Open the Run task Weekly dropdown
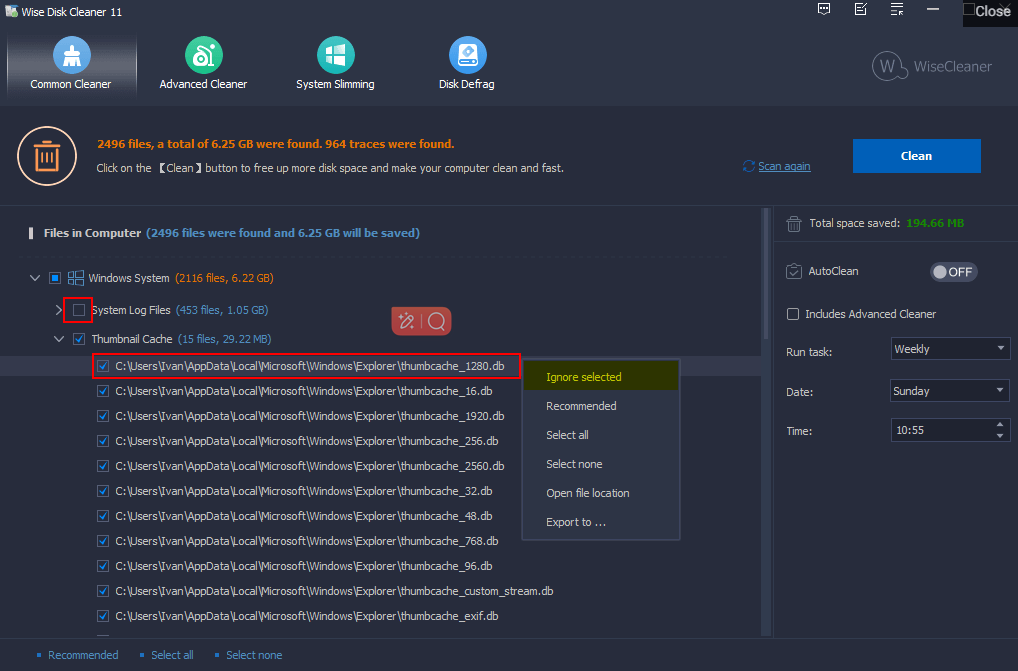The image size is (1018, 671). (x=950, y=349)
